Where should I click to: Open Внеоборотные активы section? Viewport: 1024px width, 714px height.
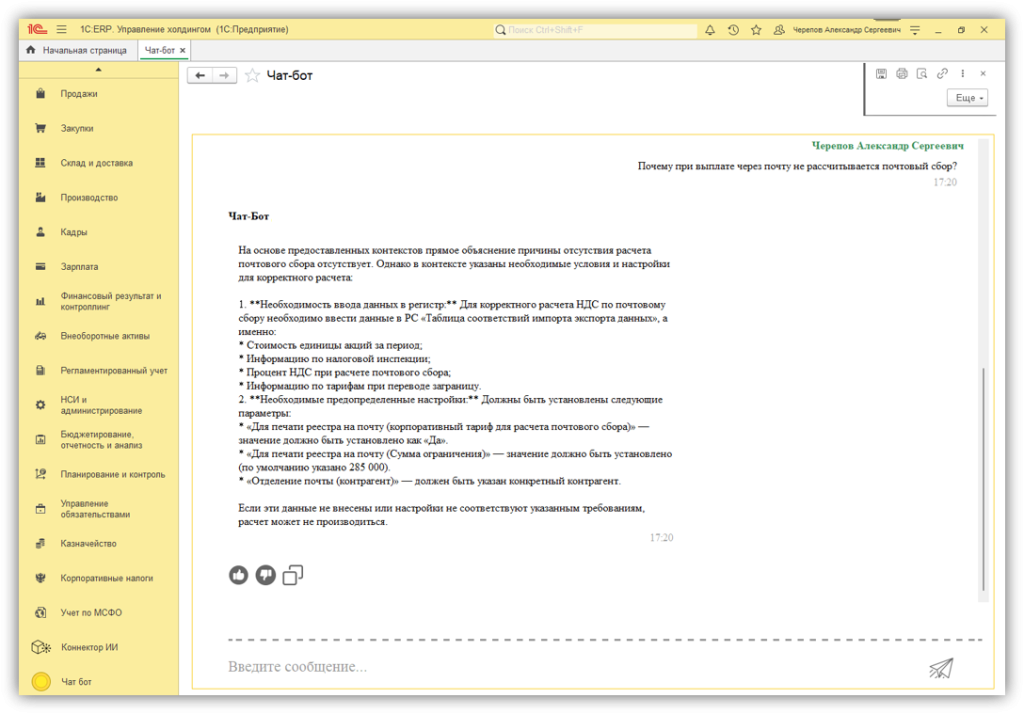coord(99,336)
